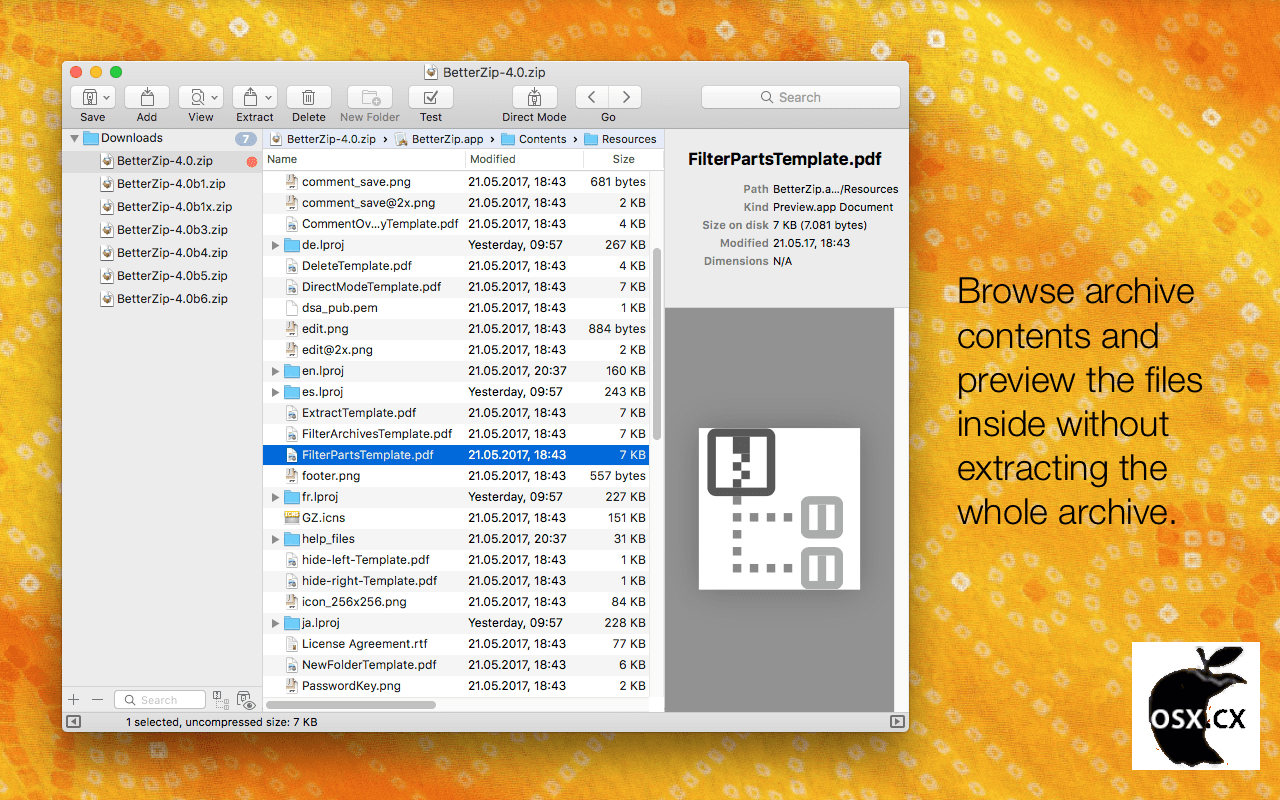Select BetterZip-4.0b6.zip in the sidebar
The width and height of the screenshot is (1280, 800).
click(162, 299)
